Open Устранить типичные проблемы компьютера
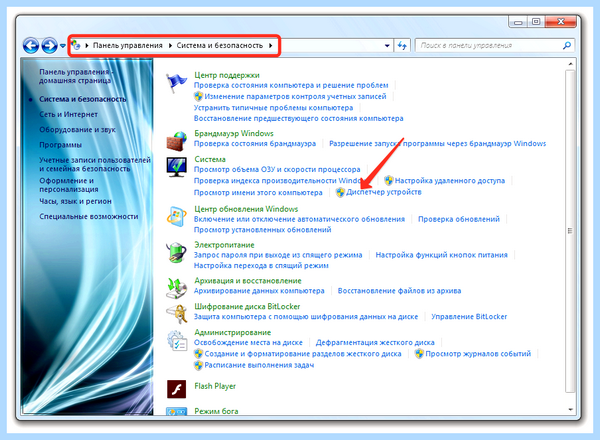 tap(274, 108)
